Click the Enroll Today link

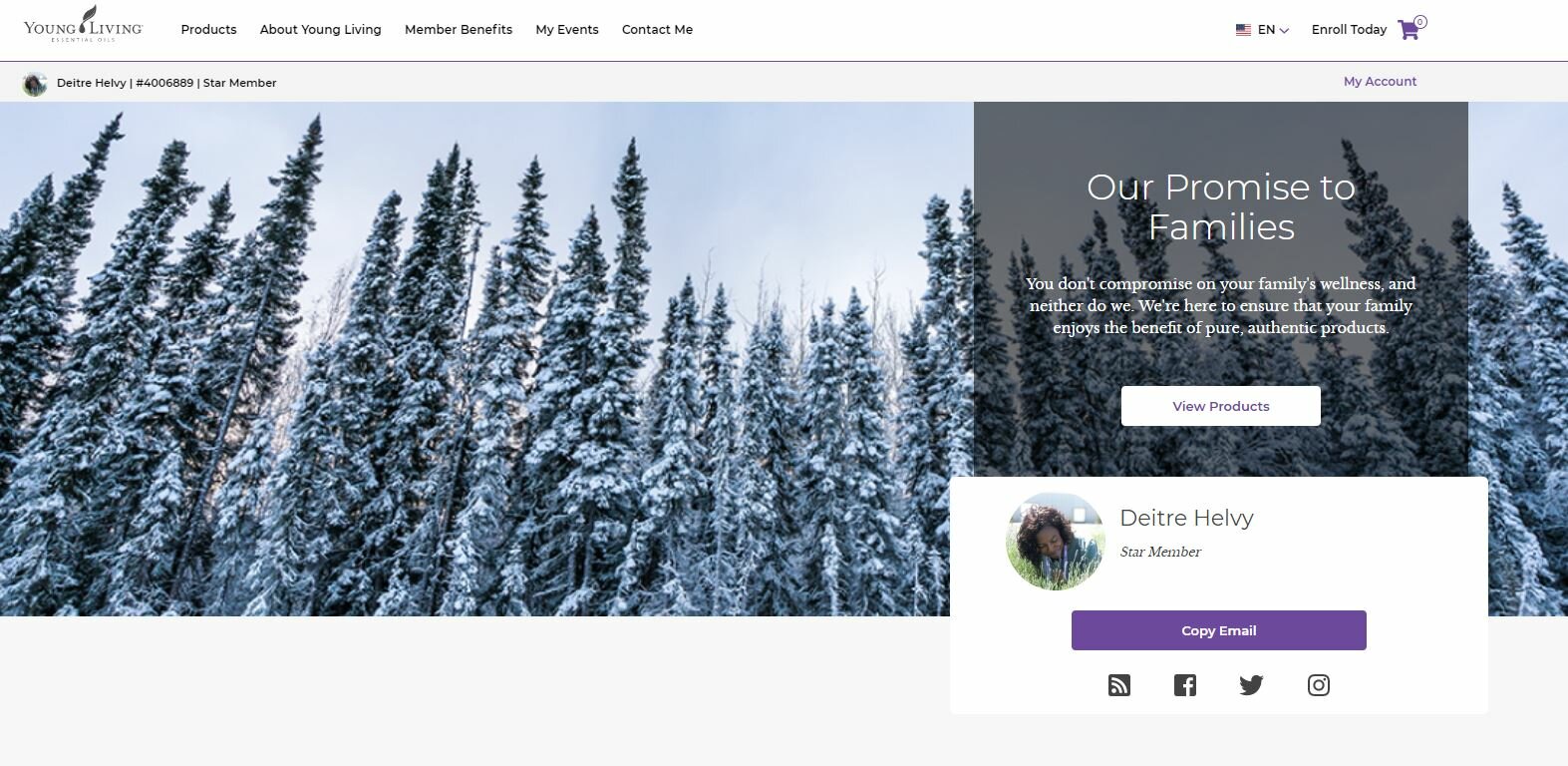[x=1349, y=30]
